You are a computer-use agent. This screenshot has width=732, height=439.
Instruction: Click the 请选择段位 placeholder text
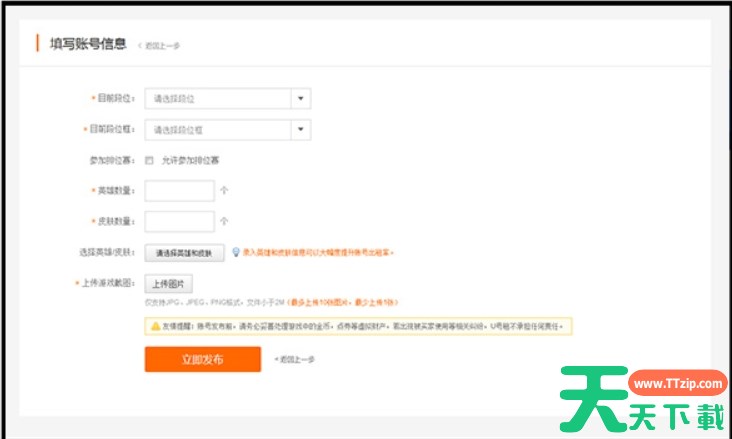click(174, 99)
